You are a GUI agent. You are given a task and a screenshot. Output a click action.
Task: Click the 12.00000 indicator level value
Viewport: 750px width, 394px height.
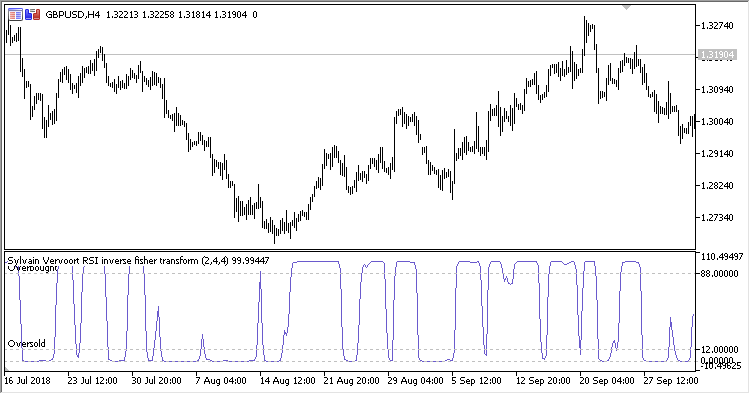tap(719, 350)
